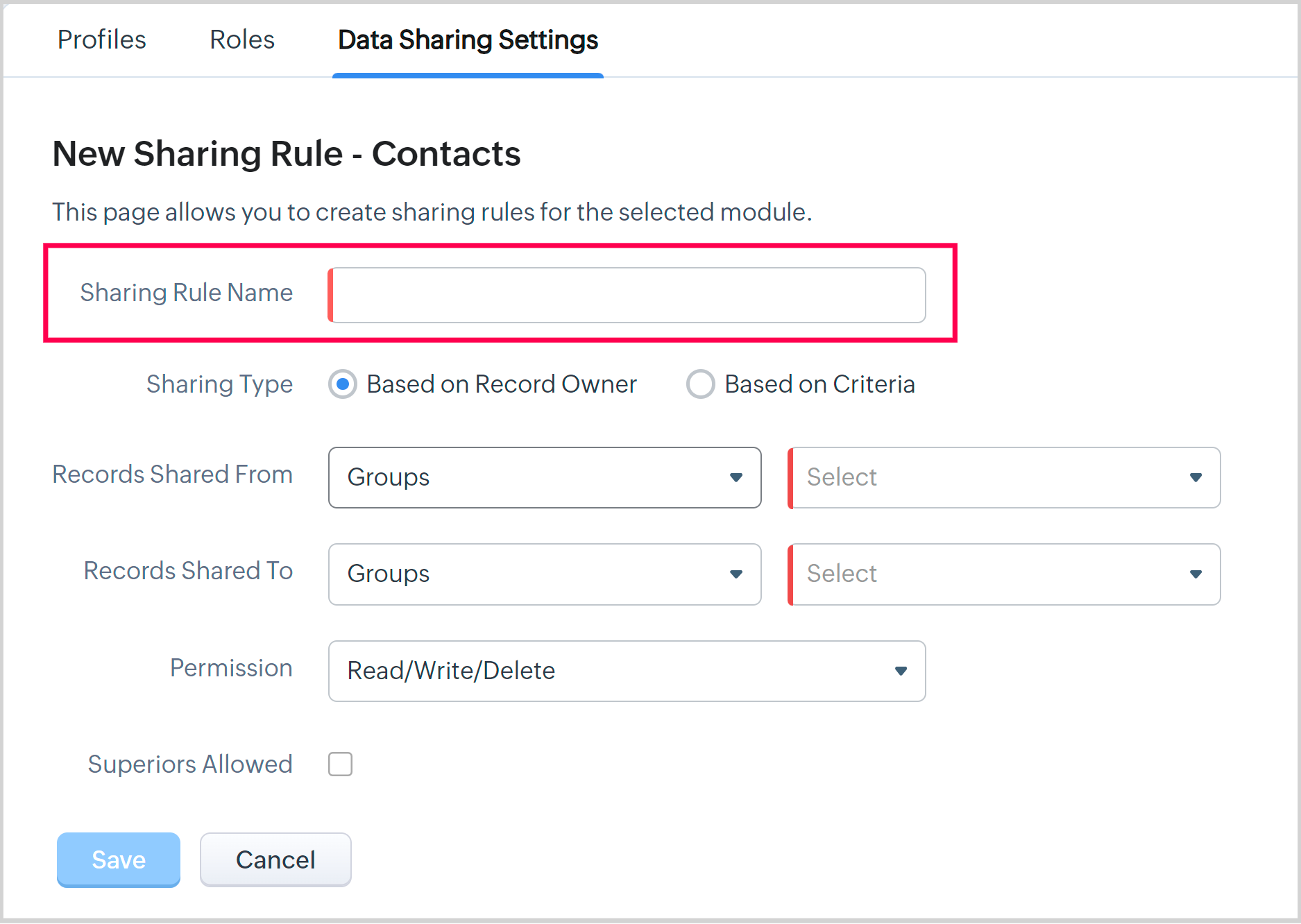Select the Based on Record Owner radio button
1301x924 pixels.
pos(343,384)
